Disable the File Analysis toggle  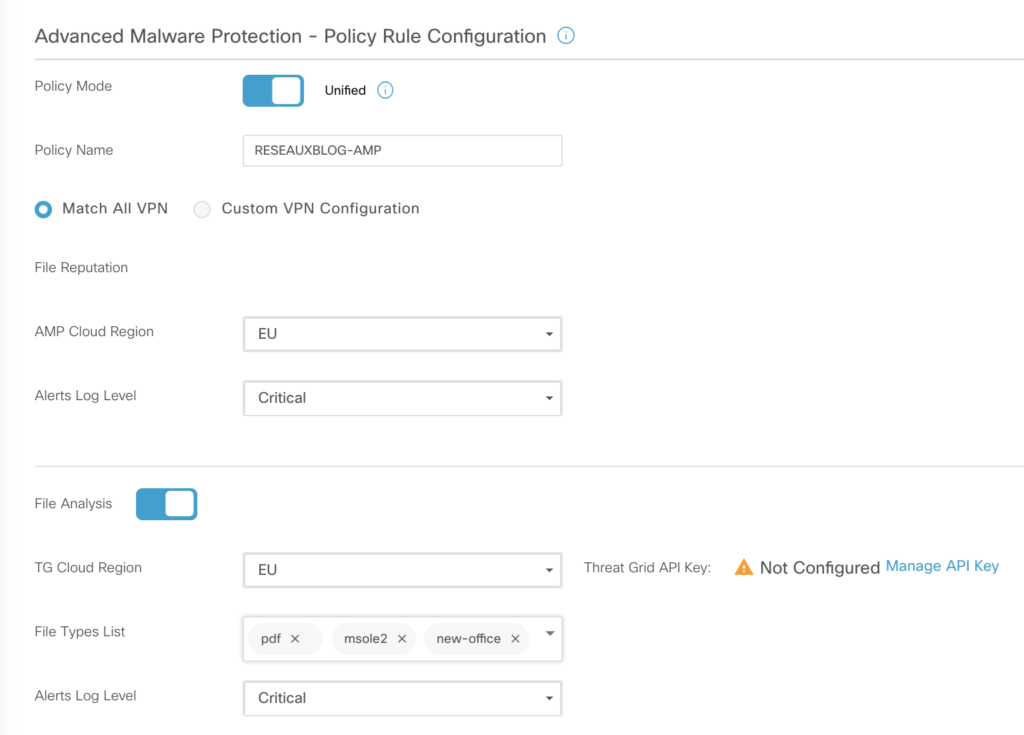click(x=166, y=504)
